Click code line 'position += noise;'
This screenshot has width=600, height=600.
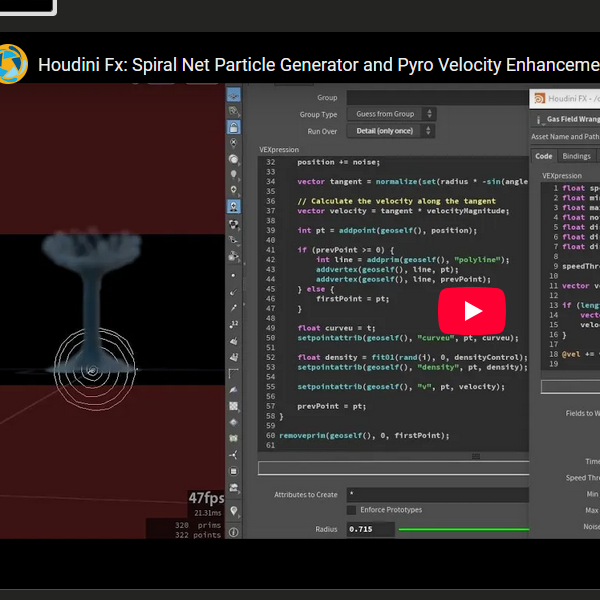click(338, 162)
